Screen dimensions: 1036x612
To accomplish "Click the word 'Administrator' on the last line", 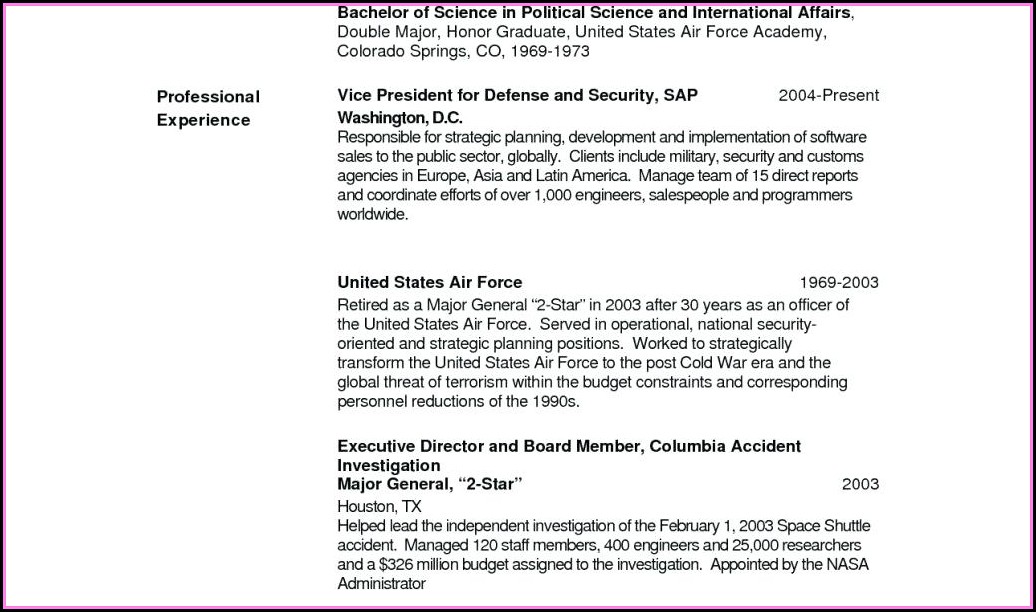I will tap(381, 584).
